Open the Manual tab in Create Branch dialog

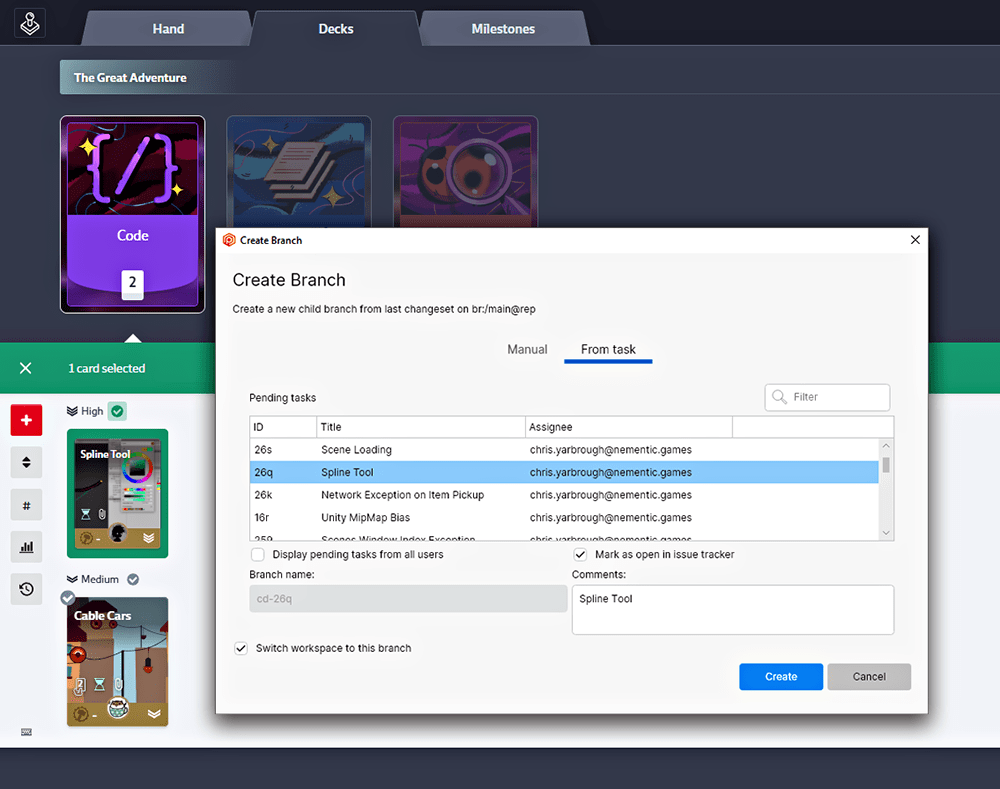[527, 349]
